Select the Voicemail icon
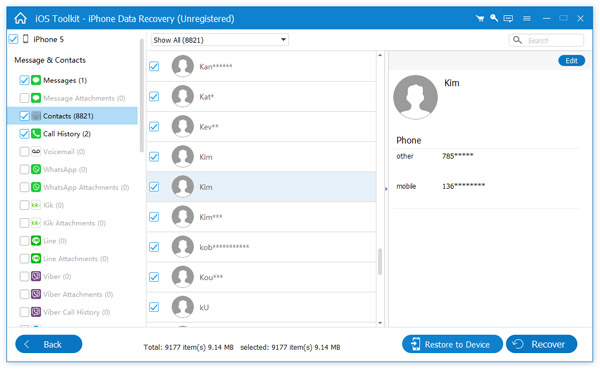This screenshot has width=600, height=369. pyautogui.click(x=36, y=152)
